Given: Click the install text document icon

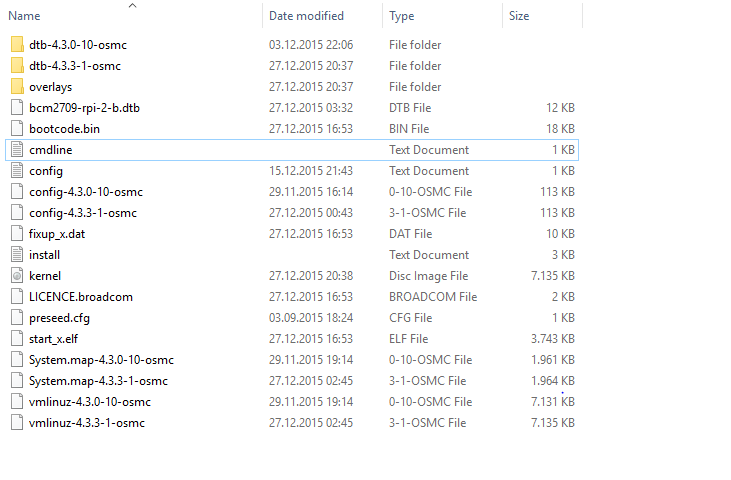Looking at the screenshot, I should click(17, 254).
